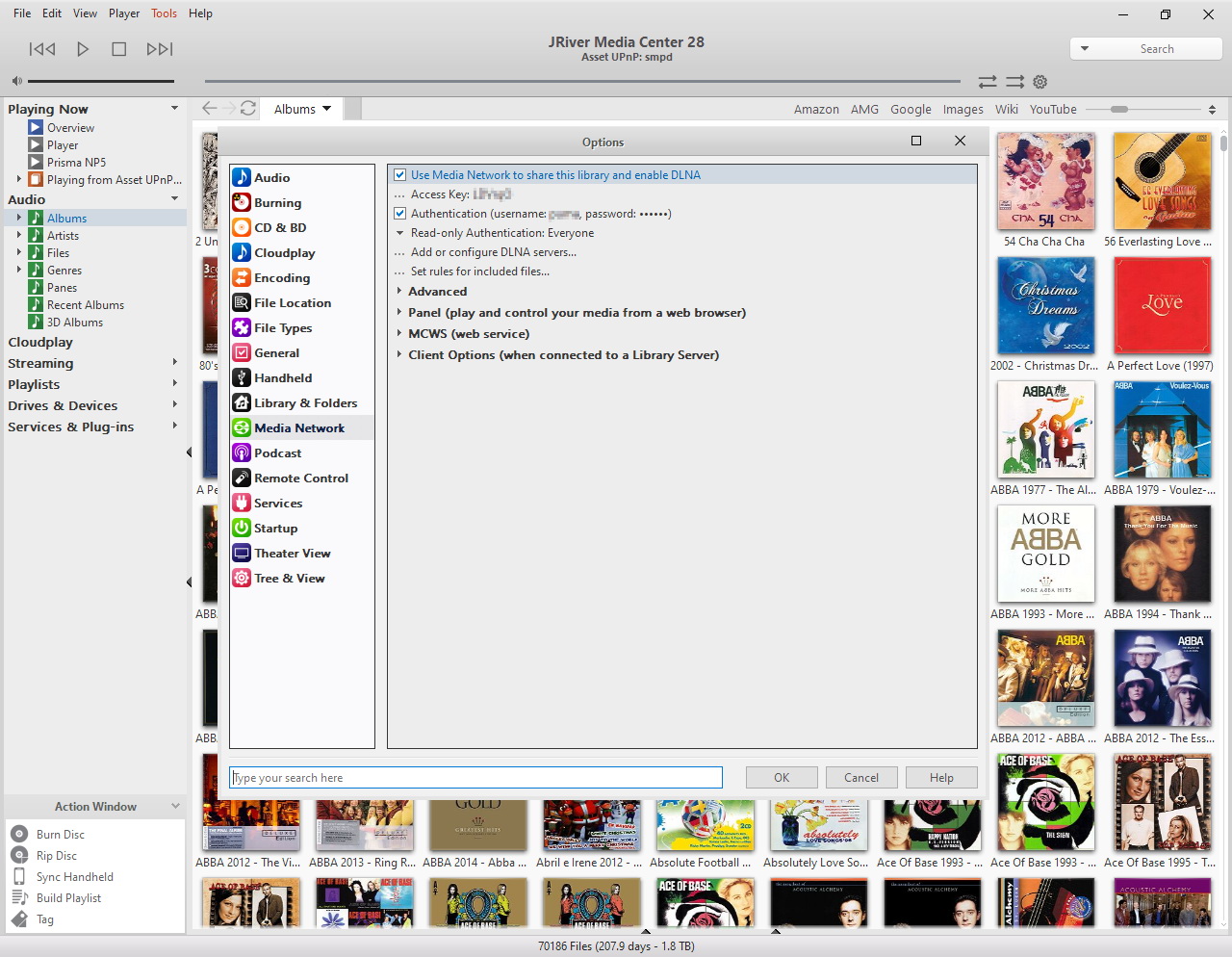1232x957 pixels.
Task: Click the Burn Disc action icon
Action: coord(19,834)
